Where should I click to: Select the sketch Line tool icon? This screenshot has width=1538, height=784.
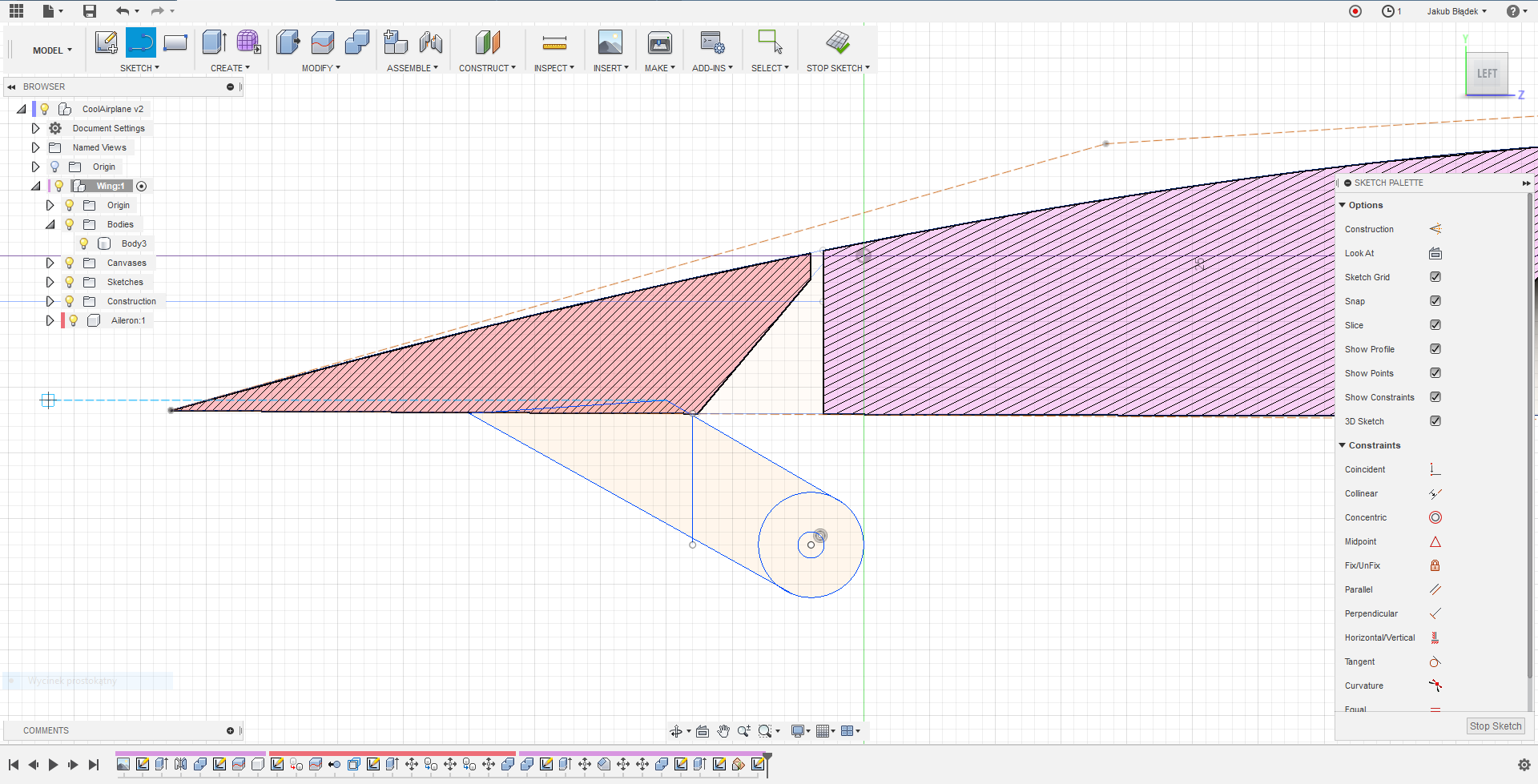(141, 42)
